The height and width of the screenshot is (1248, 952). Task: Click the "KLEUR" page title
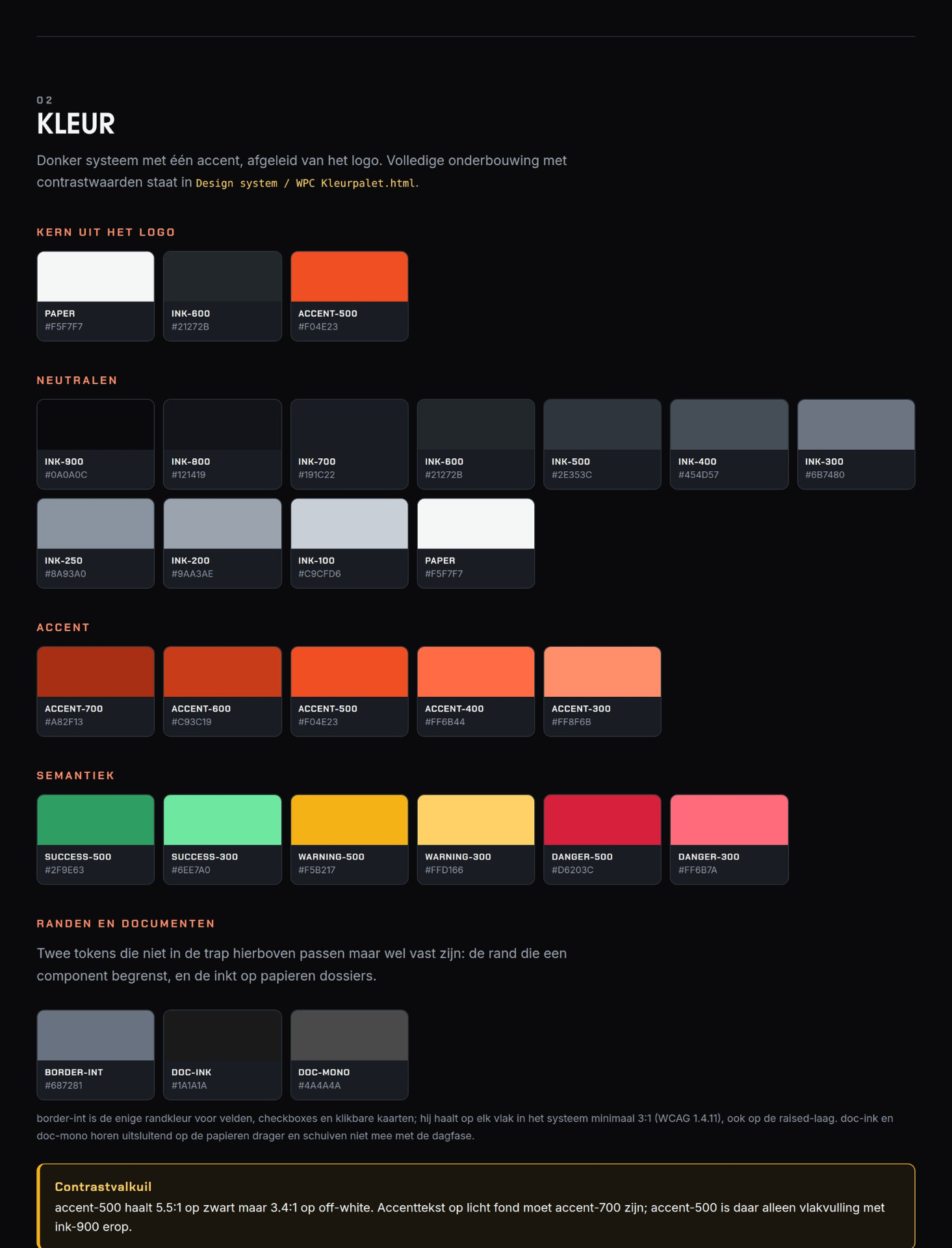click(76, 123)
